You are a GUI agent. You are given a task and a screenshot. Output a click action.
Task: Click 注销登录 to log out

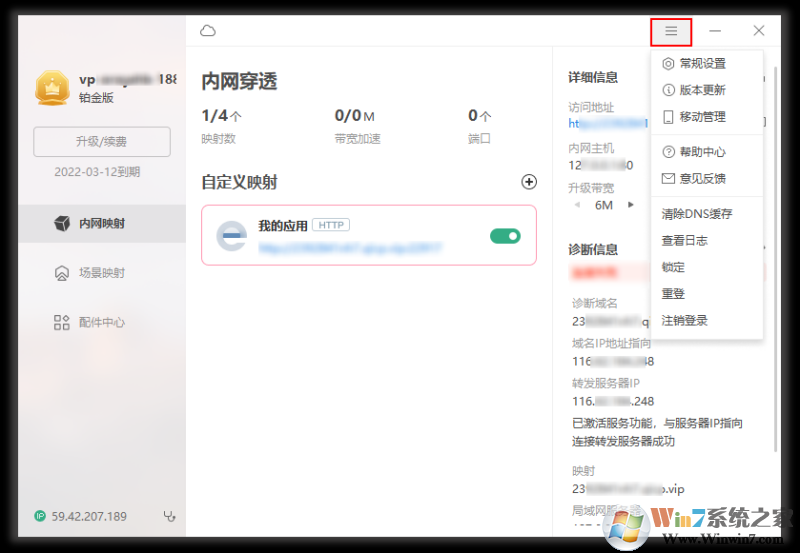click(685, 320)
